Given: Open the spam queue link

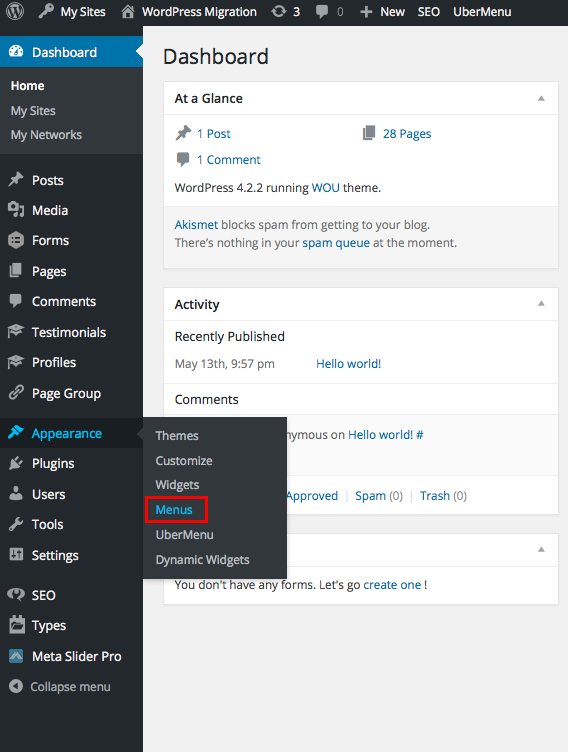Looking at the screenshot, I should coord(336,243).
